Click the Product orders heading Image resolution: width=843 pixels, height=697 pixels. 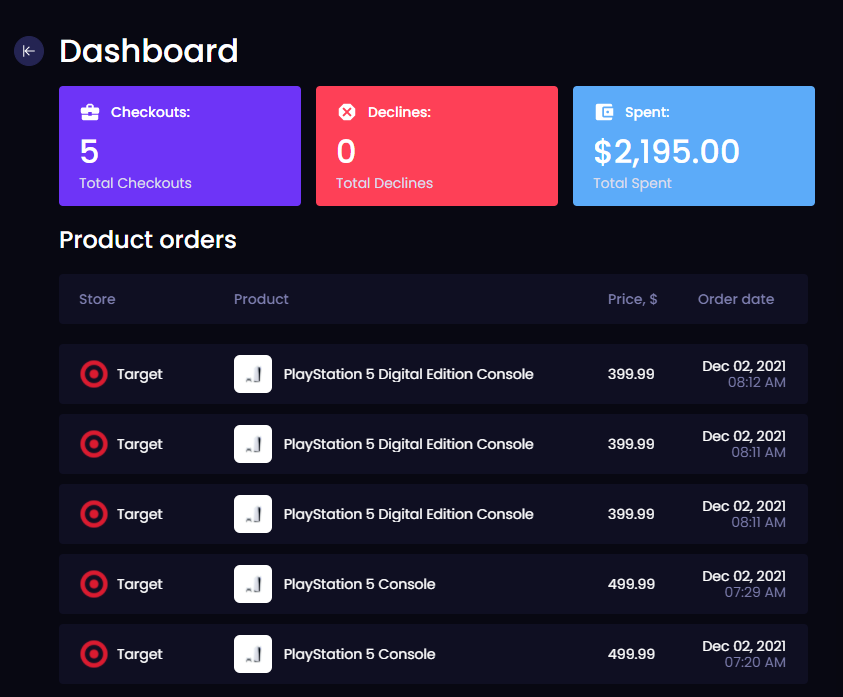pyautogui.click(x=148, y=240)
